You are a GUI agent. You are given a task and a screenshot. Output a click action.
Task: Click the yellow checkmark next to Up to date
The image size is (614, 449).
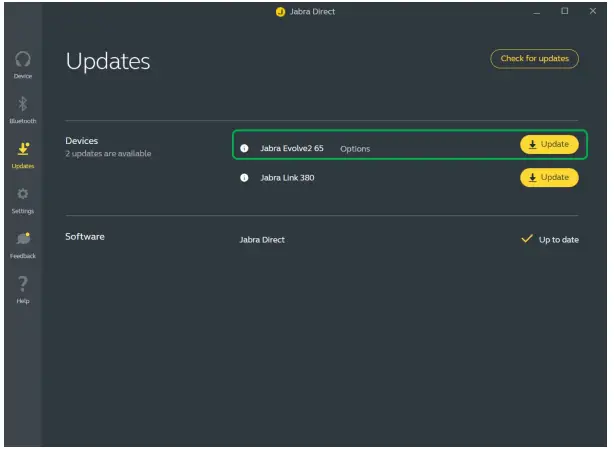pyautogui.click(x=527, y=238)
